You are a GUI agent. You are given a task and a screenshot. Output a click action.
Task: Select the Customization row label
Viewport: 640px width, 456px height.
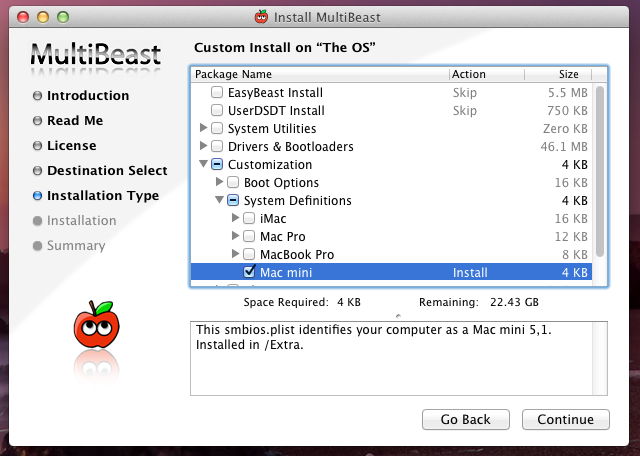point(270,165)
